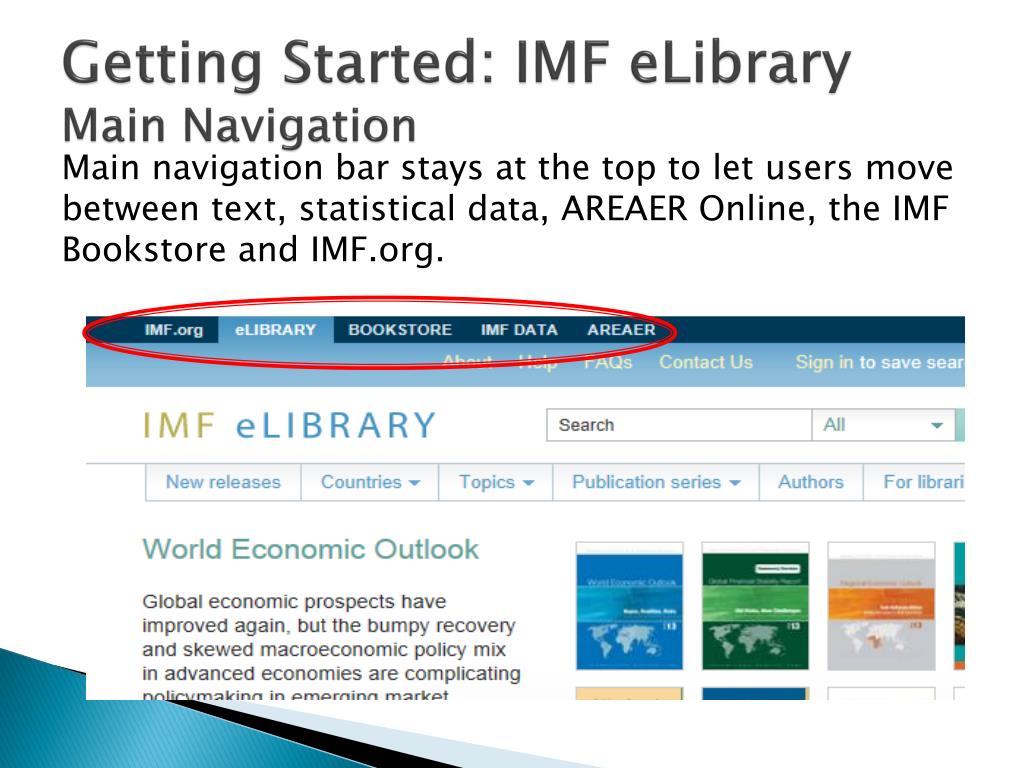Image resolution: width=1024 pixels, height=768 pixels.
Task: Click the Sign in link
Action: coord(824,362)
